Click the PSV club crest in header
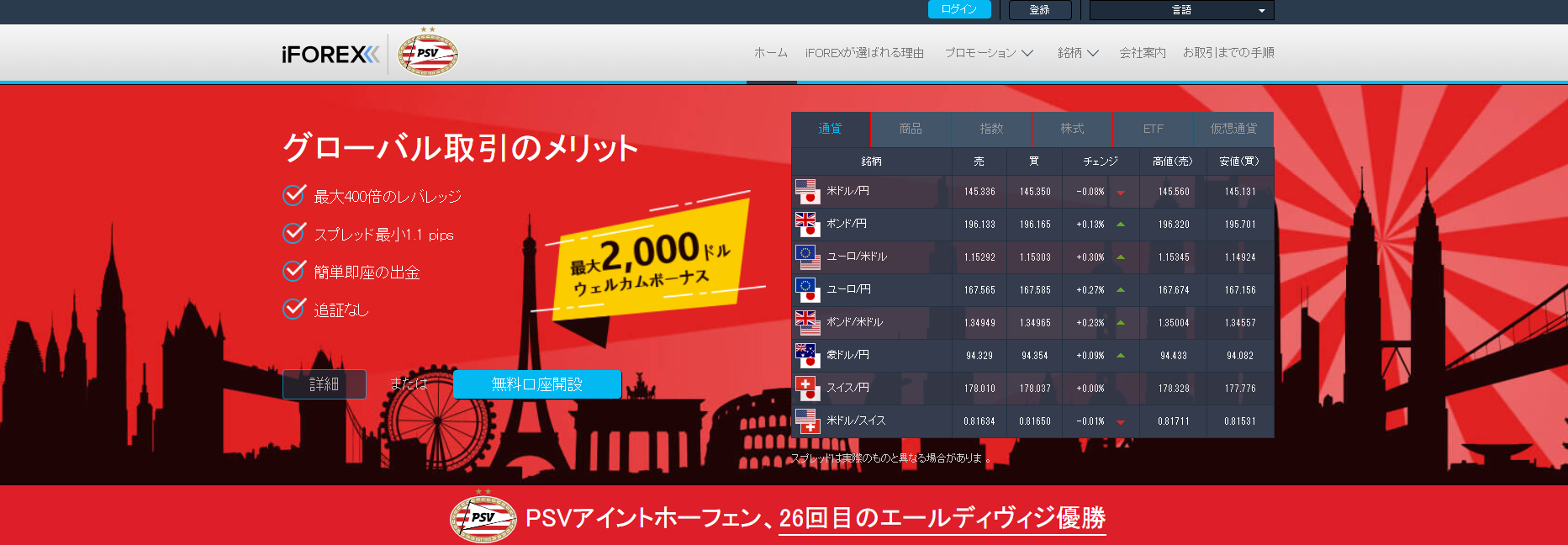Viewport: 1568px width, 545px height. tap(428, 52)
